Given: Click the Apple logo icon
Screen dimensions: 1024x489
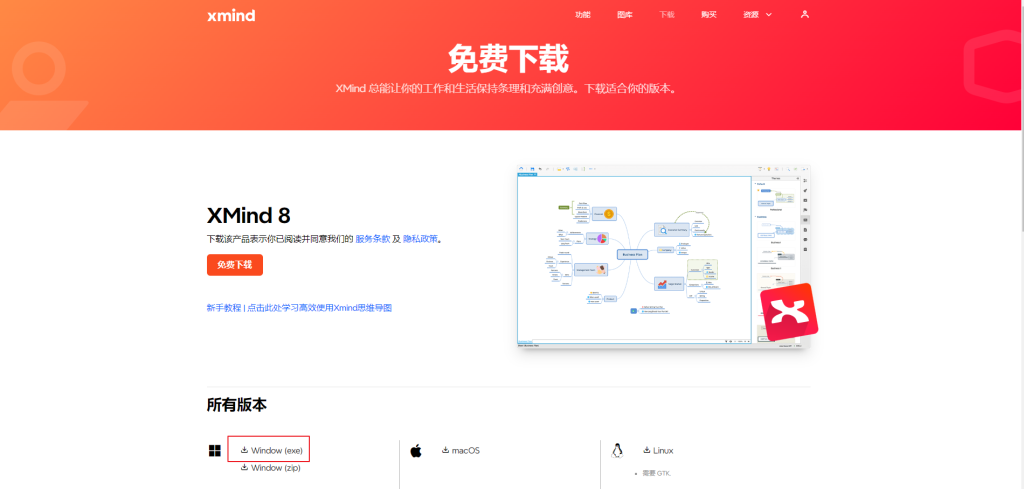Looking at the screenshot, I should click(x=416, y=450).
